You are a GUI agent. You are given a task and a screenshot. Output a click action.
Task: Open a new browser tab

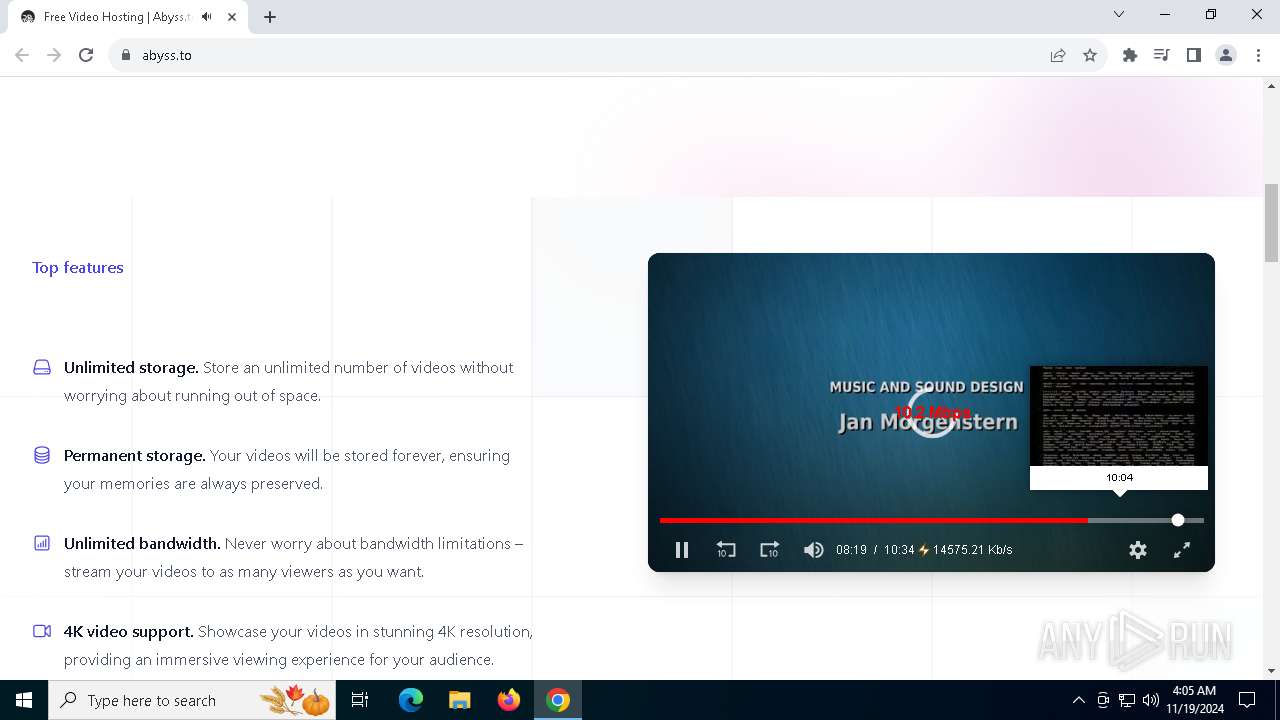[270, 17]
